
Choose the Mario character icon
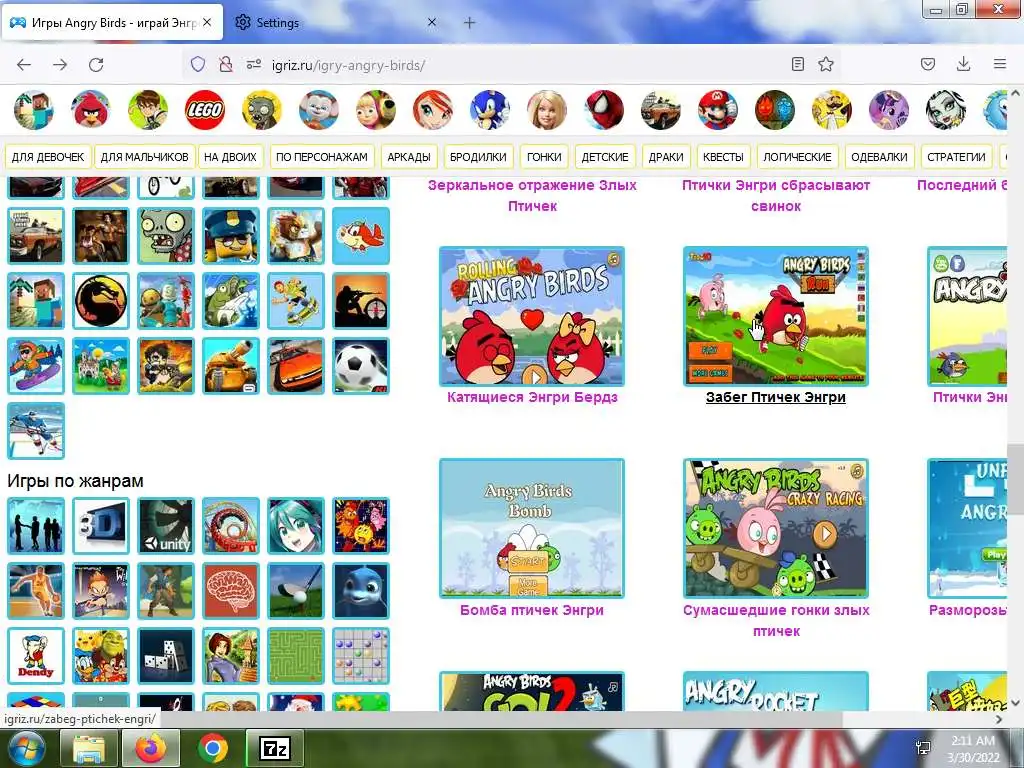[718, 110]
